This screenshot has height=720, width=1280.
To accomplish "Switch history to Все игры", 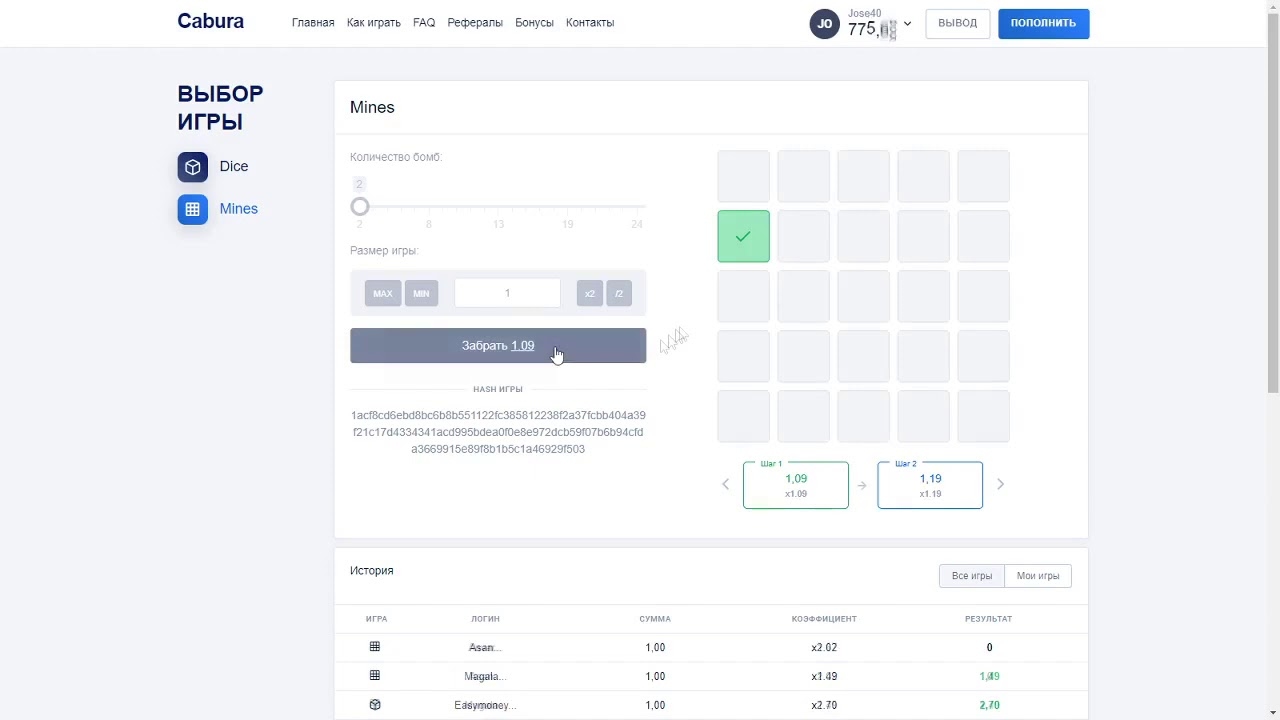I will point(972,576).
